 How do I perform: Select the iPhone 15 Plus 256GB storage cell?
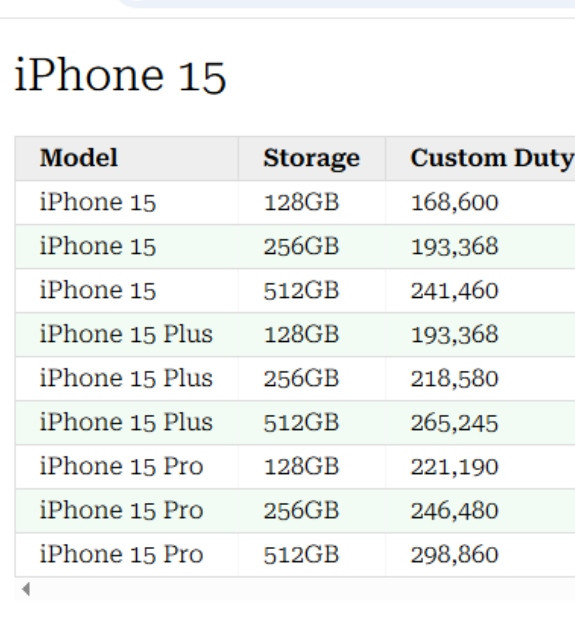click(312, 379)
